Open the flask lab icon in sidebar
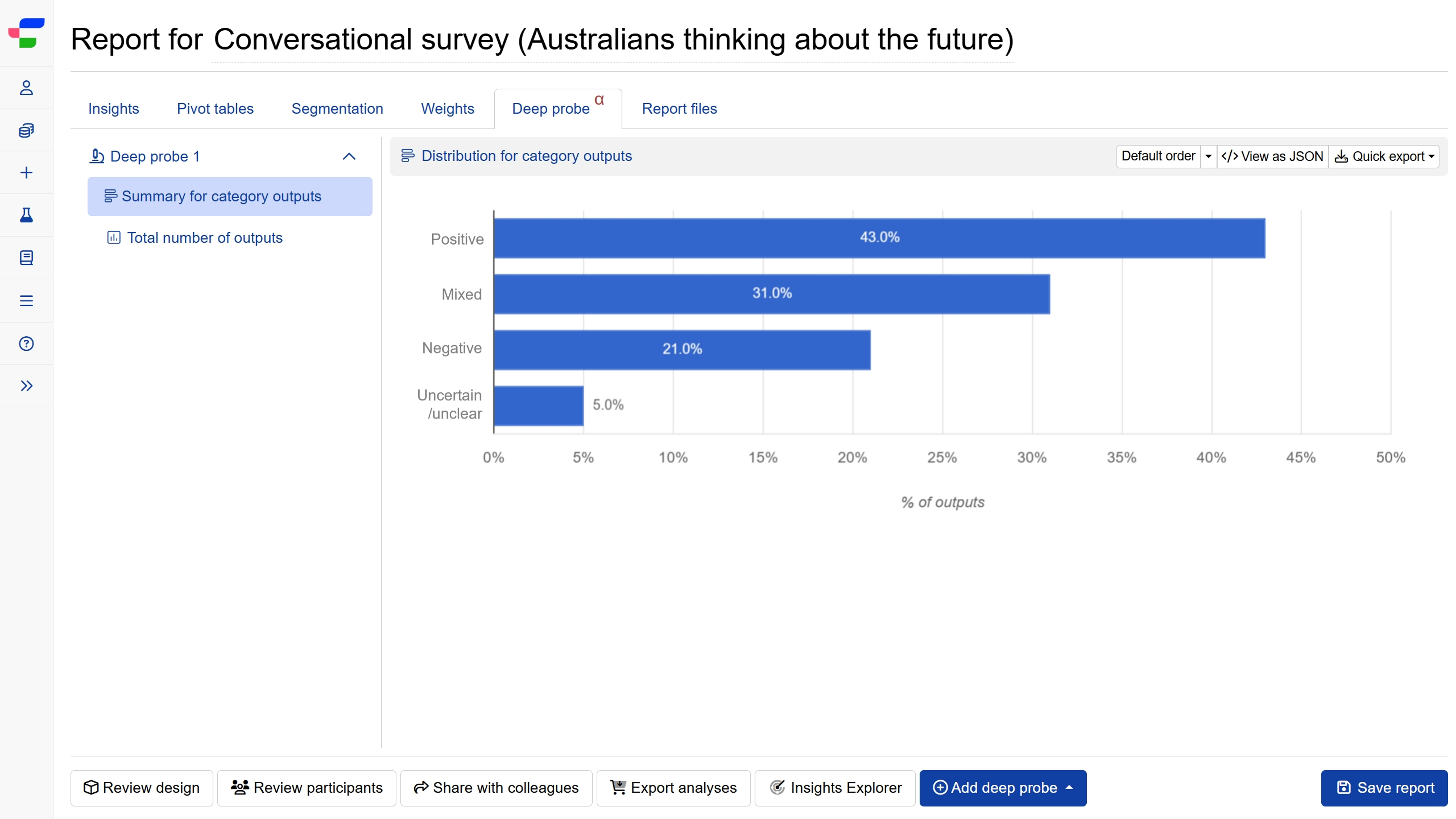The width and height of the screenshot is (1456, 819). 26,215
